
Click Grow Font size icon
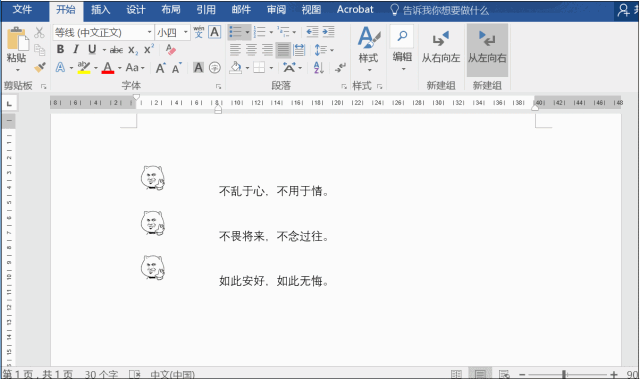[x=160, y=68]
